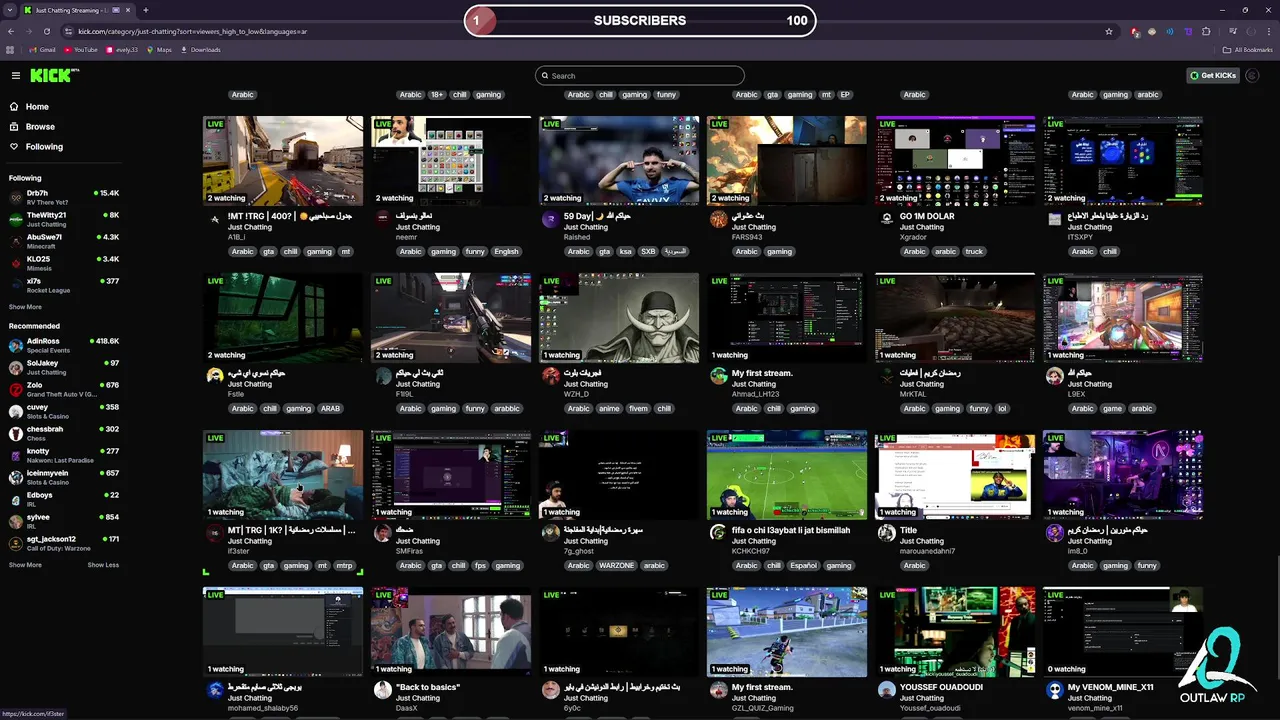The height and width of the screenshot is (720, 1280).
Task: Click AdinRoss avatar in Recommended
Action: coord(16,345)
